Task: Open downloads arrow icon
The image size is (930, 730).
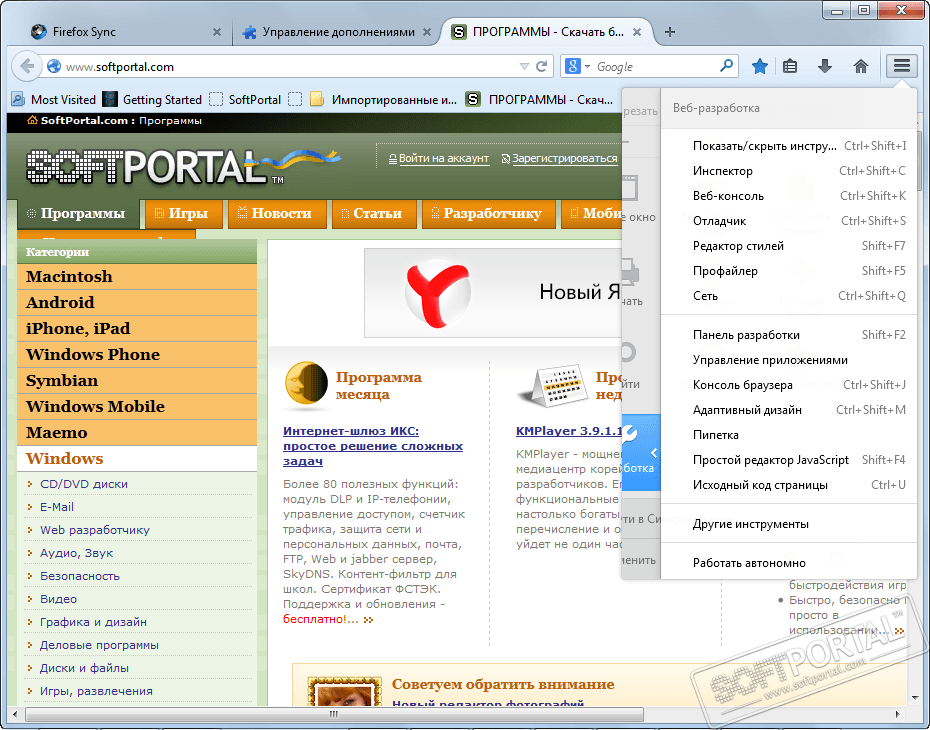Action: [x=824, y=66]
